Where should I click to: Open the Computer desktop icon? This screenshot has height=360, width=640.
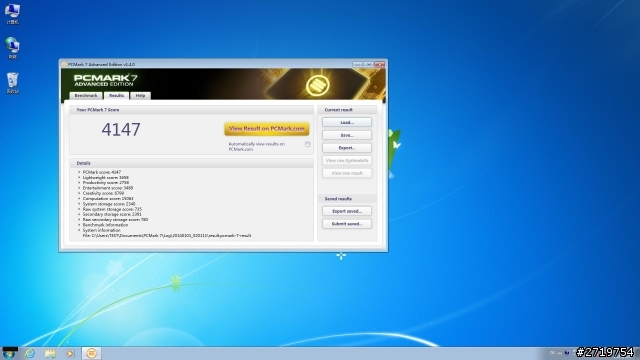[x=12, y=13]
